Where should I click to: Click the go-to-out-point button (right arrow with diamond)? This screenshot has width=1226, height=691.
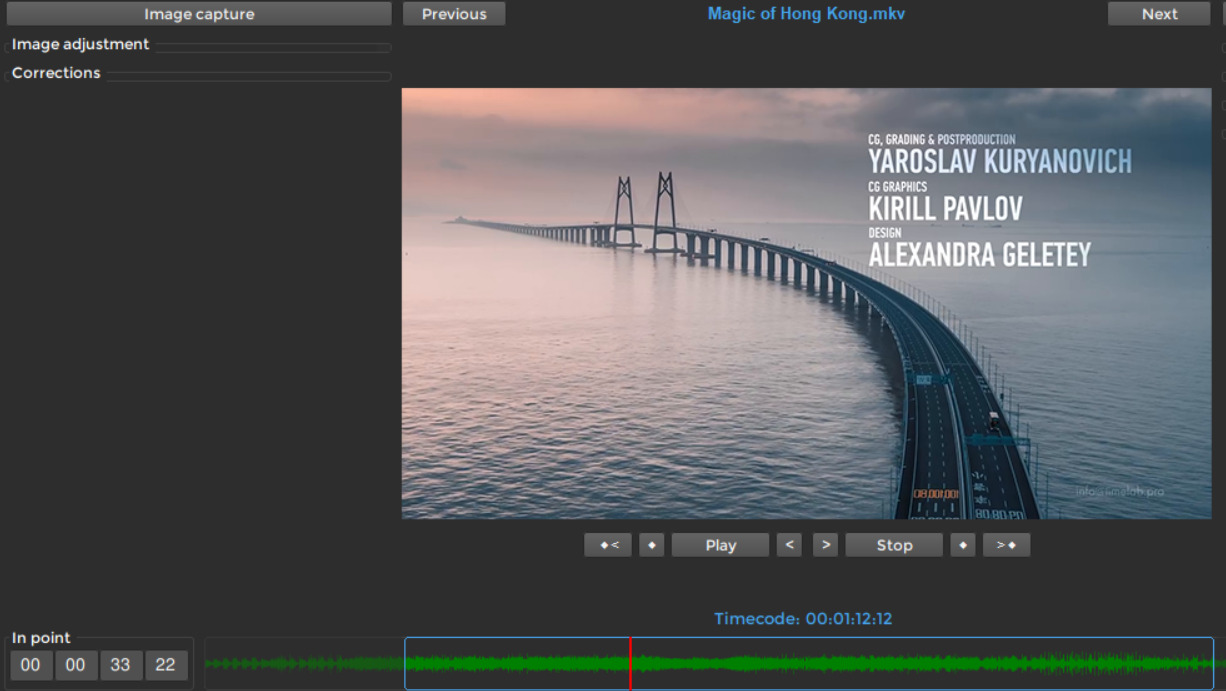point(1006,545)
